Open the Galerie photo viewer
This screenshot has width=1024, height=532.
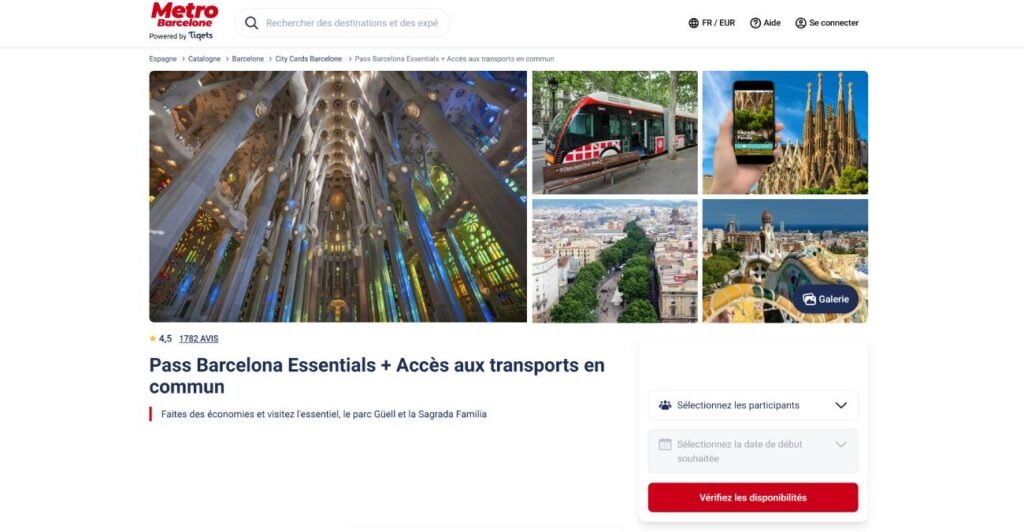[825, 299]
